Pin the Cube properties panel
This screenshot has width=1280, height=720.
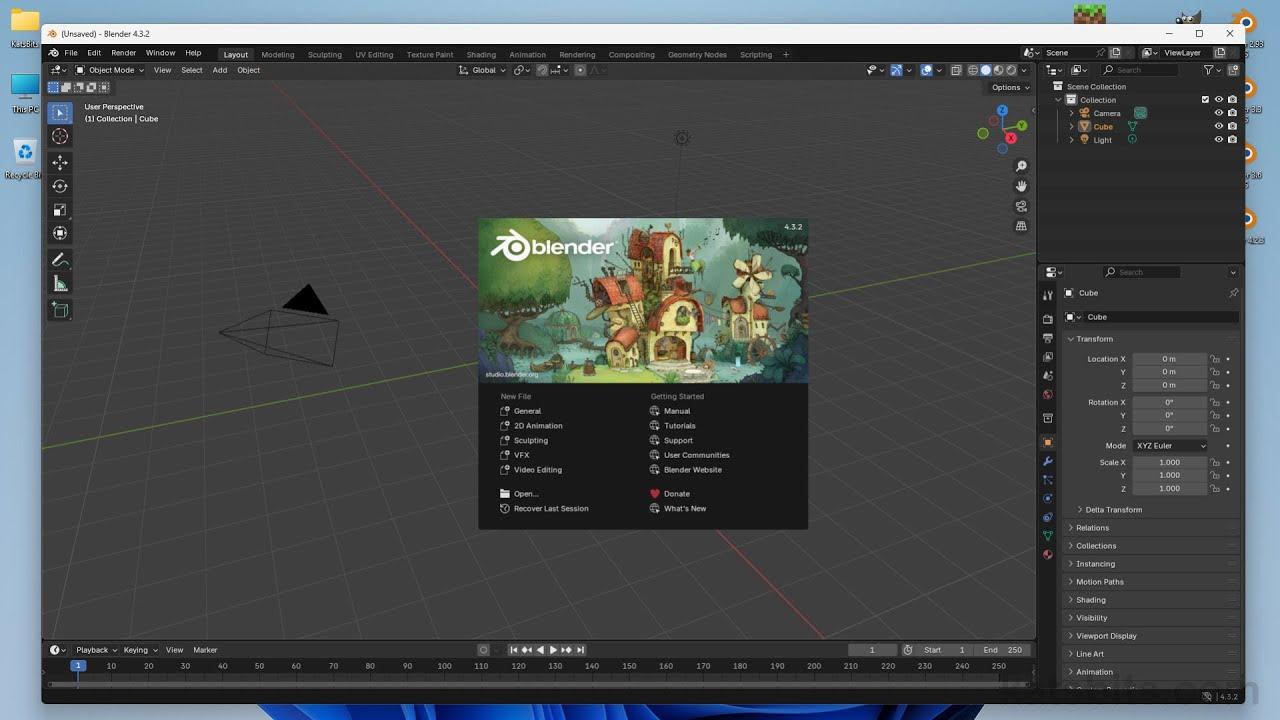pos(1233,293)
